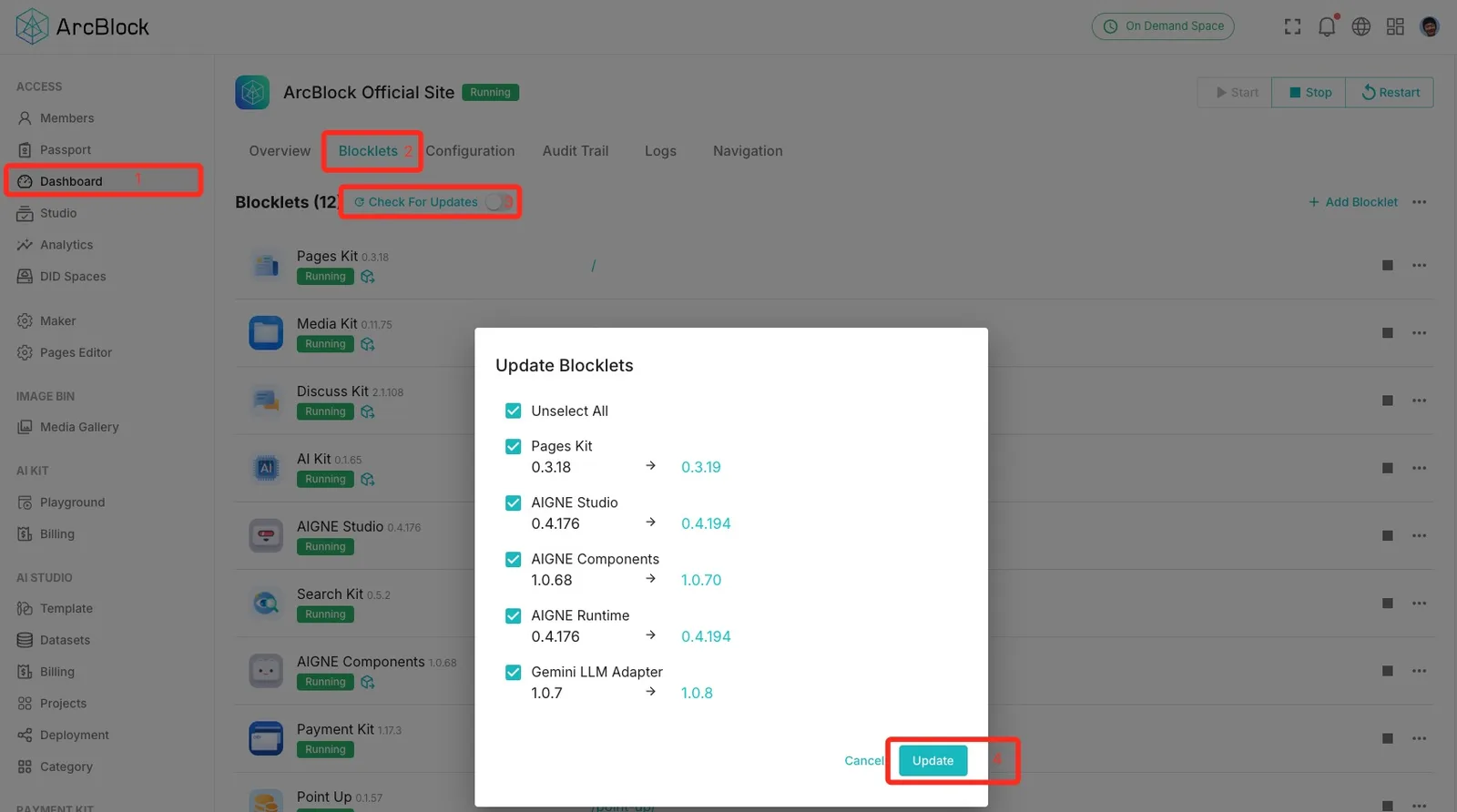
Task: Click the AI Kit blocklet icon
Action: coord(266,468)
